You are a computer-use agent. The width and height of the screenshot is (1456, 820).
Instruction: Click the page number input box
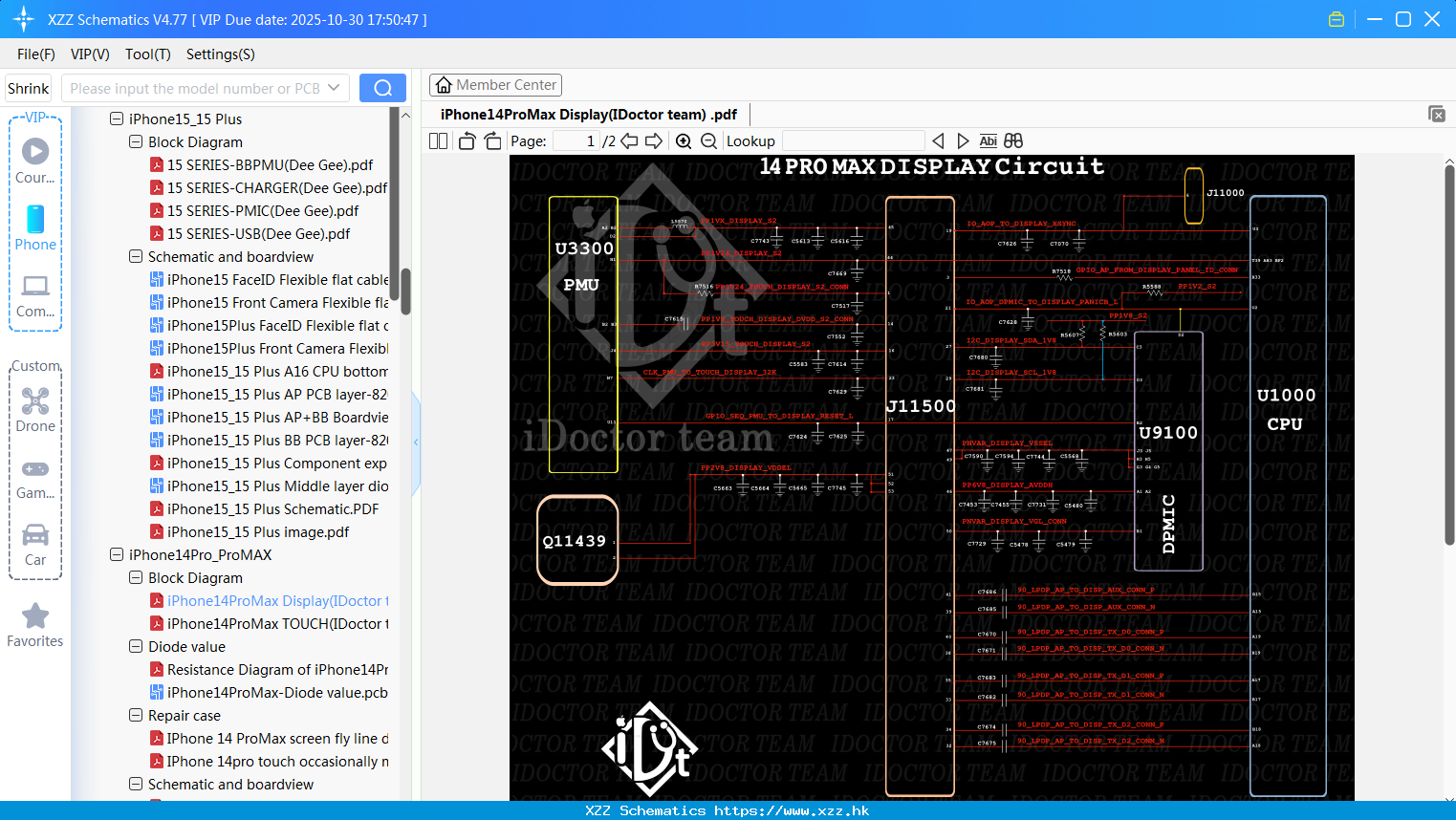[576, 140]
